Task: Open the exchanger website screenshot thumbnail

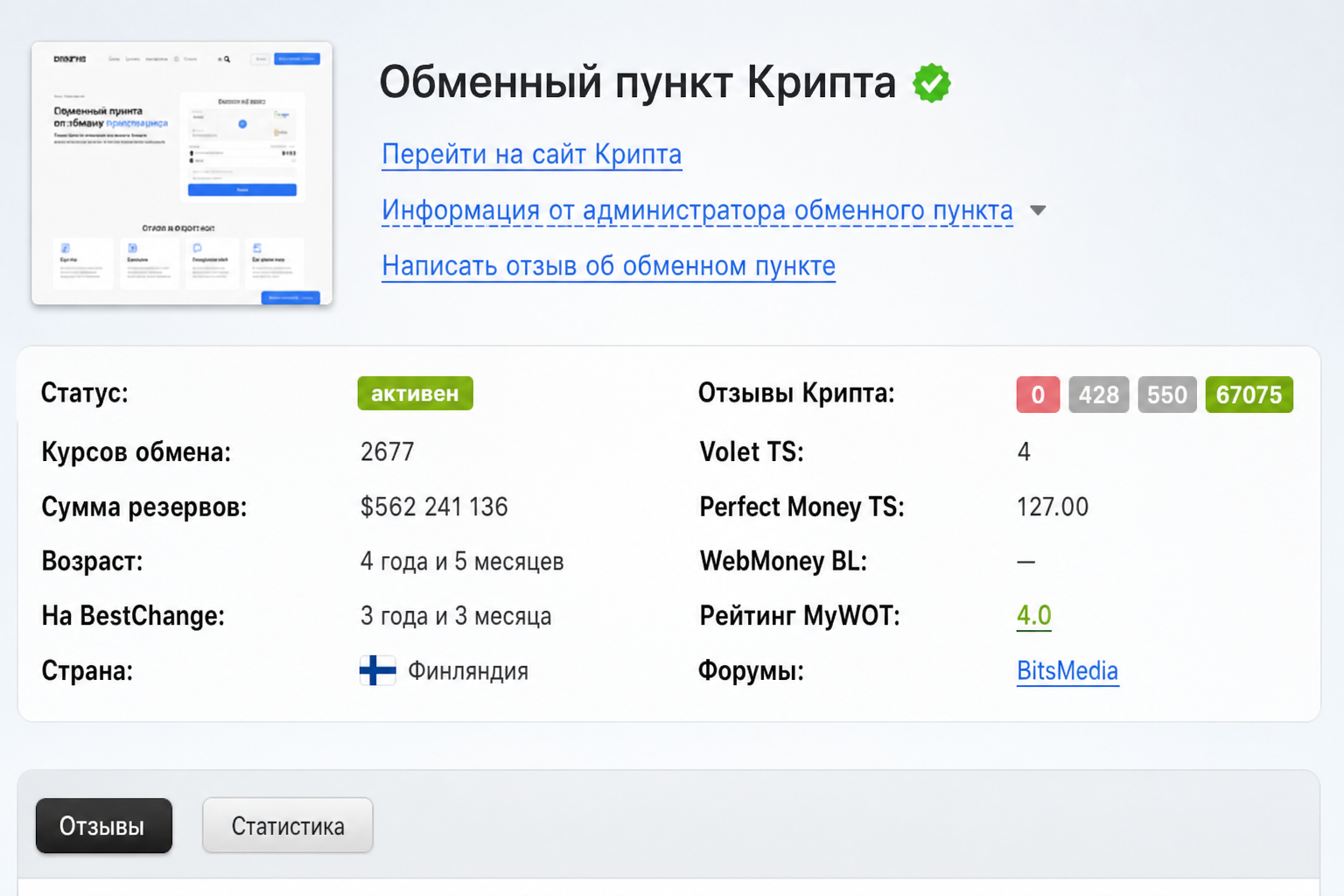Action: 182,173
